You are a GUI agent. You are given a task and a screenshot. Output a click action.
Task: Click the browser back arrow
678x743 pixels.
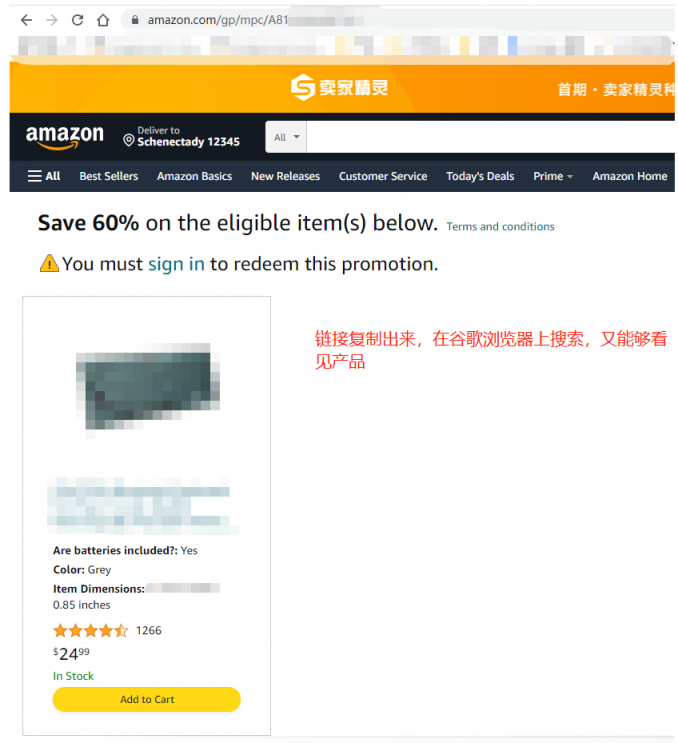tap(27, 20)
